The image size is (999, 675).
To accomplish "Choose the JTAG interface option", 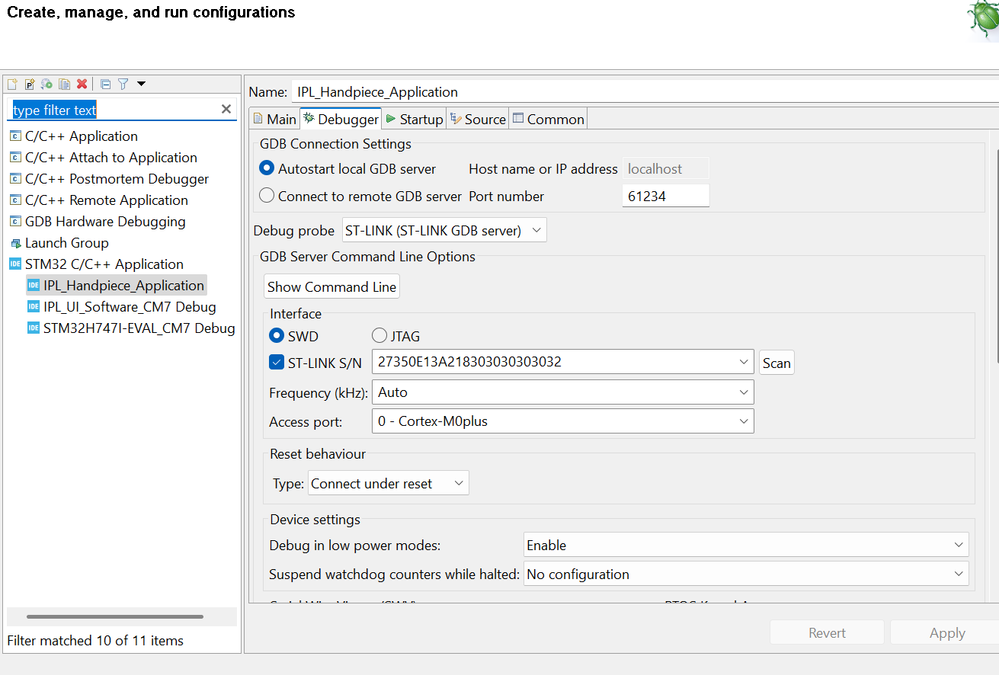I will pyautogui.click(x=380, y=336).
